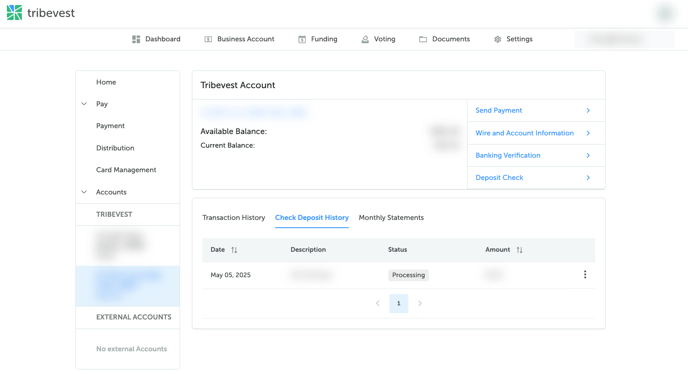Click the Send Payment chevron arrow

coord(588,111)
